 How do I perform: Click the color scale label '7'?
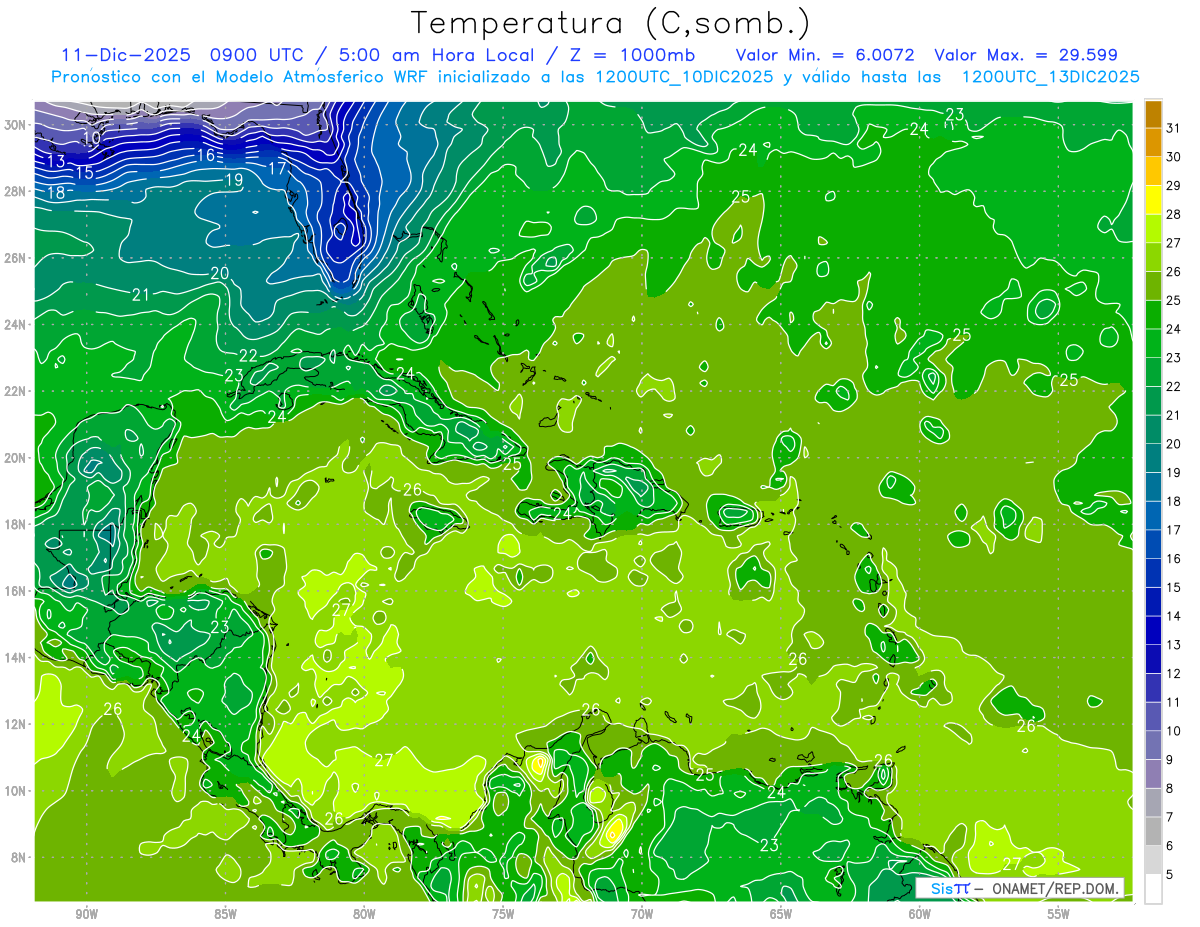(x=1170, y=817)
